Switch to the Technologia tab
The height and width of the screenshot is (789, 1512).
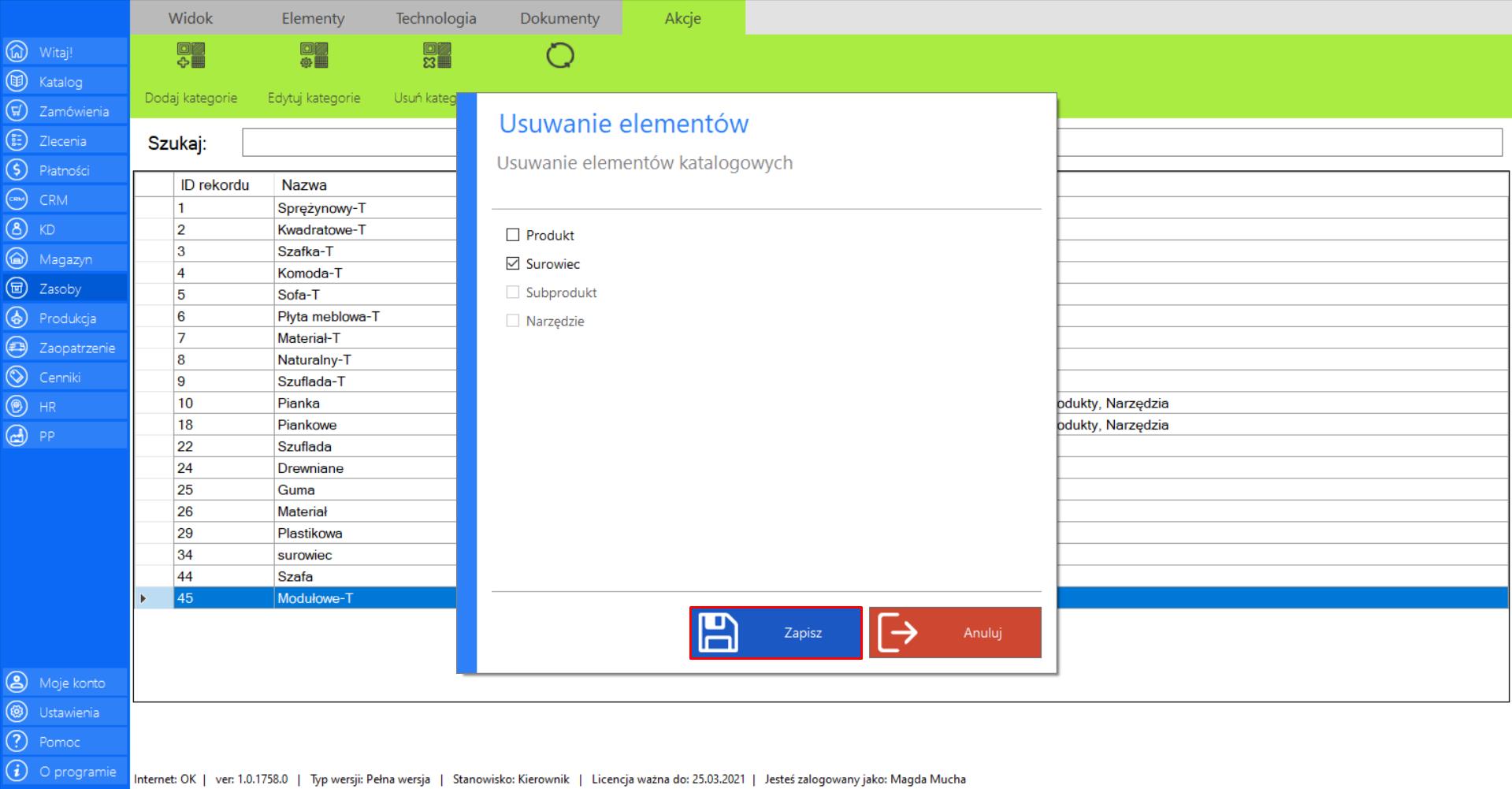[436, 18]
